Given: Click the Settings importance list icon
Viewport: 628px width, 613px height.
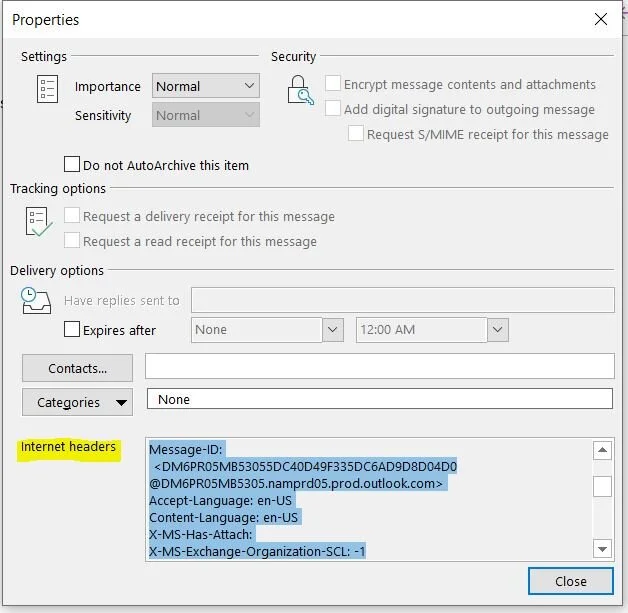Looking at the screenshot, I should [x=47, y=89].
